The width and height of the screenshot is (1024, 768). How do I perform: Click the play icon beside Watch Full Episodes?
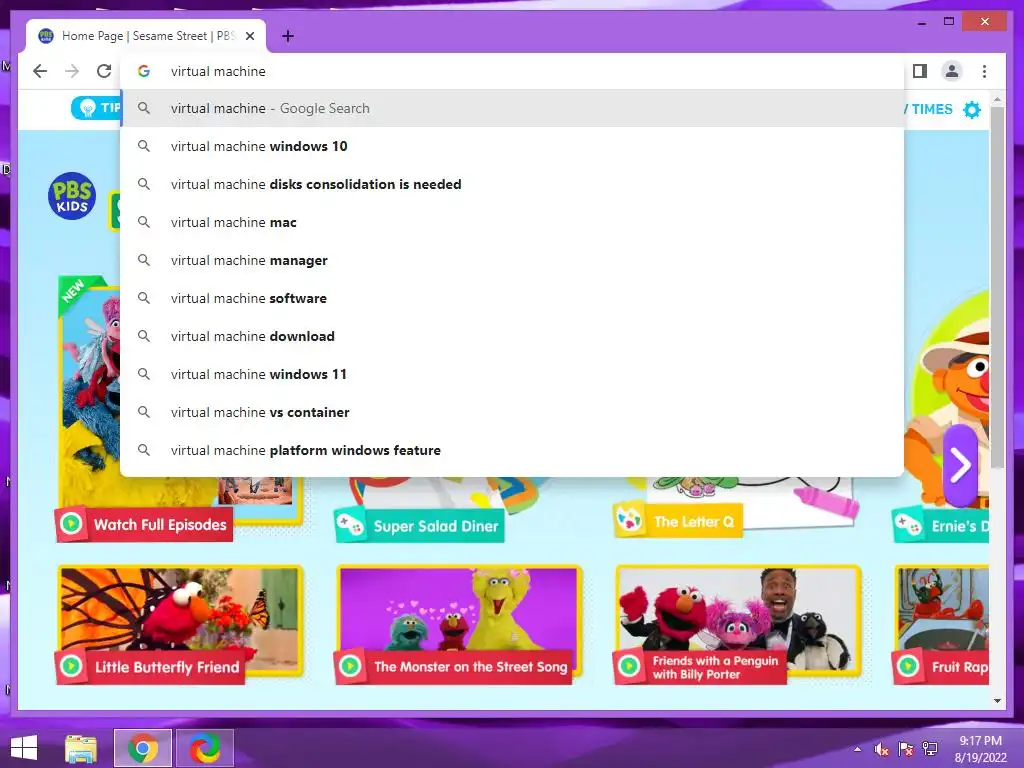point(71,524)
